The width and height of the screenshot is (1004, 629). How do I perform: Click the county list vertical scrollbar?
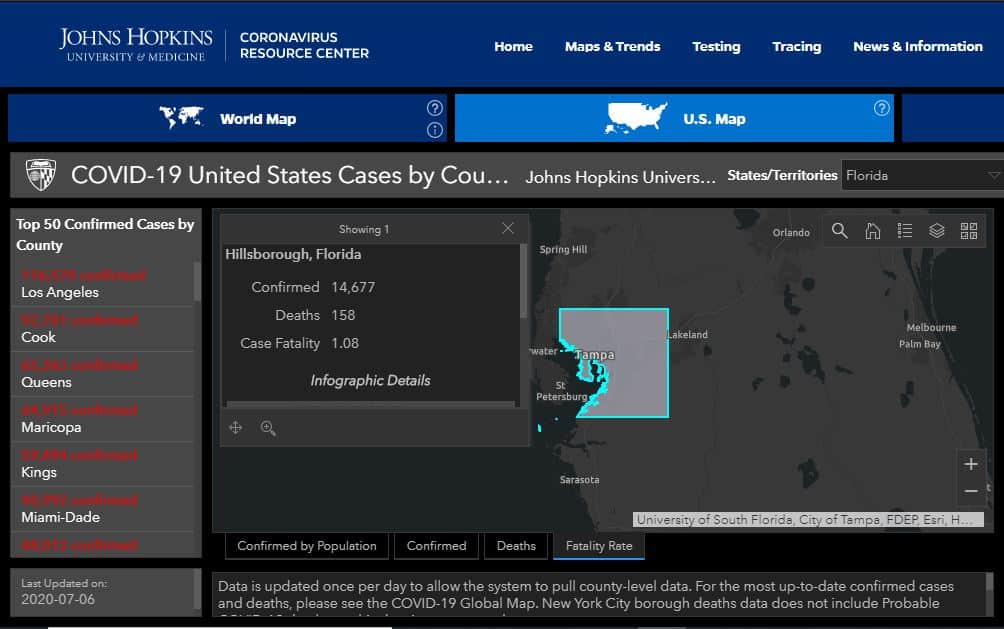197,282
